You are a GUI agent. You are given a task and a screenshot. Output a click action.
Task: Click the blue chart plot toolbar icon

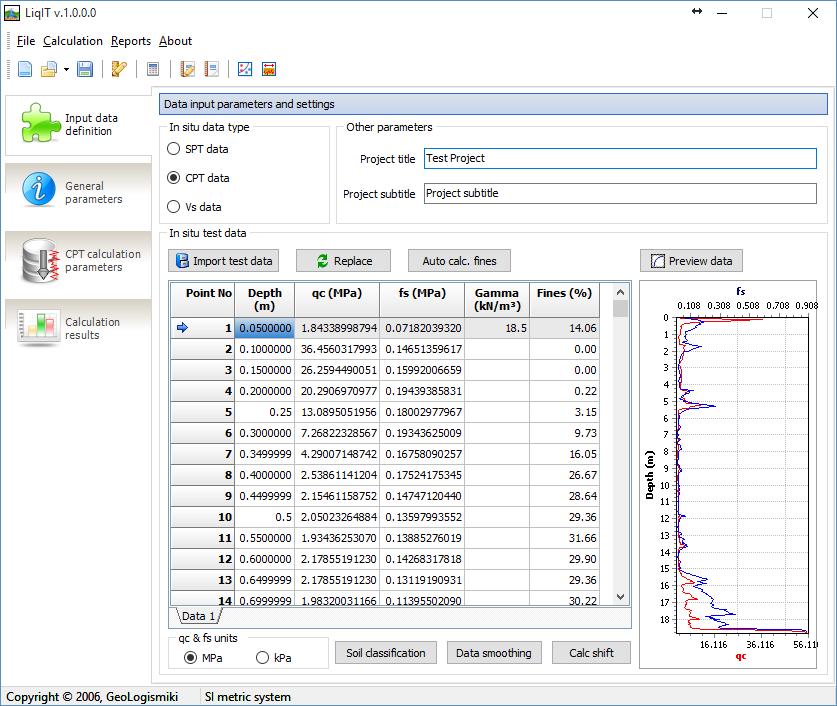245,69
